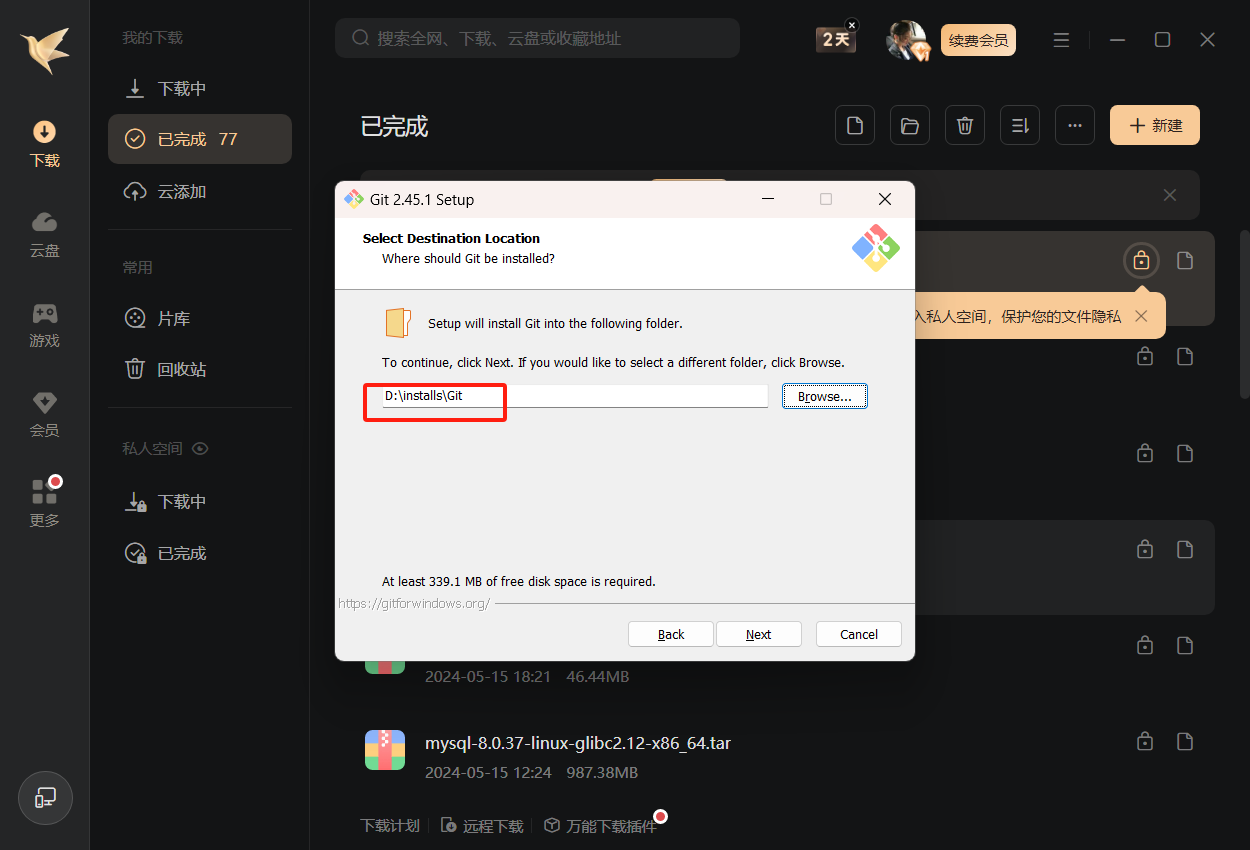
Task: Open the 更多 more apps section
Action: 44,503
